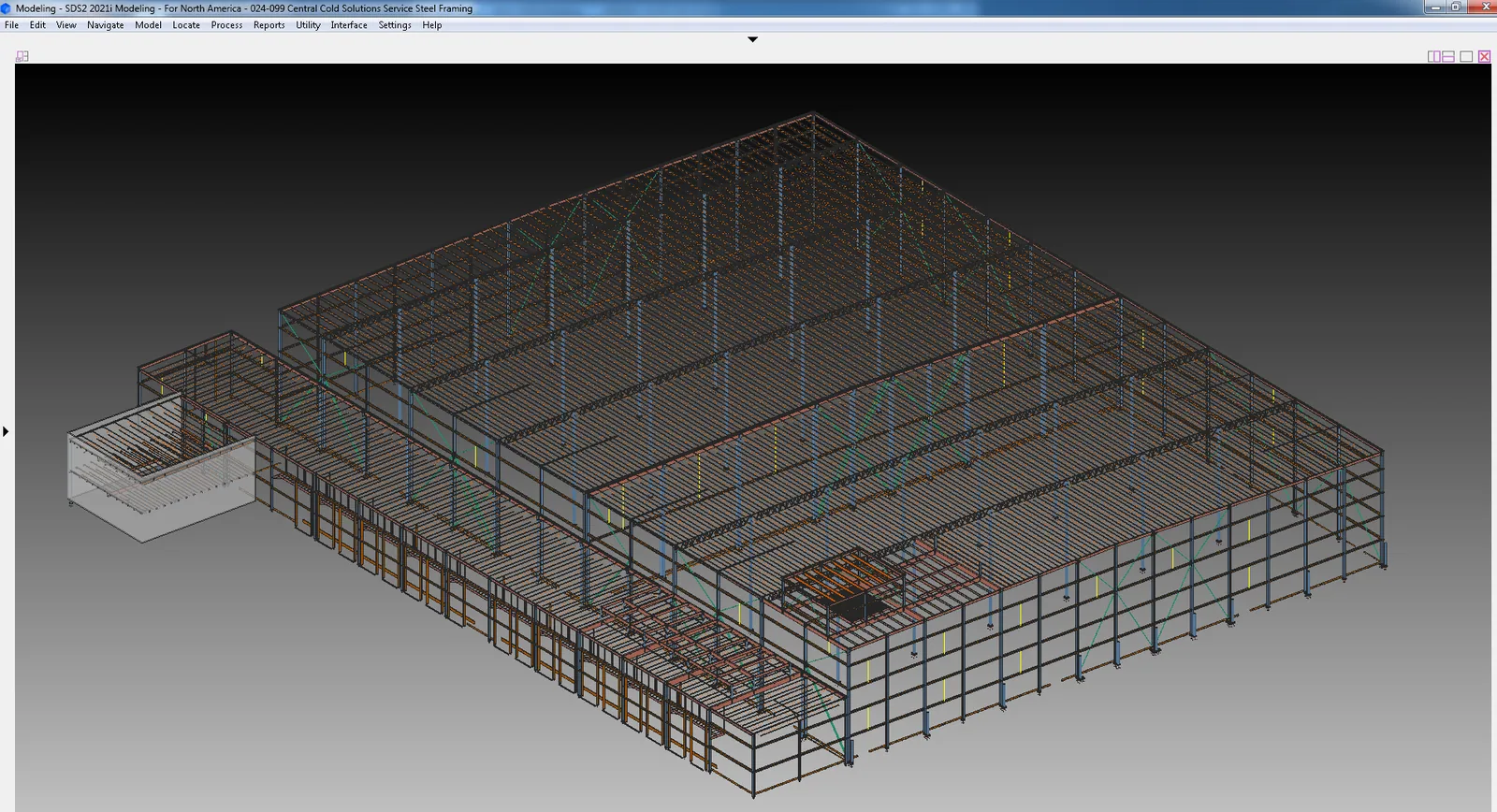Expand the collapsed top toolbar arrow

pos(752,39)
